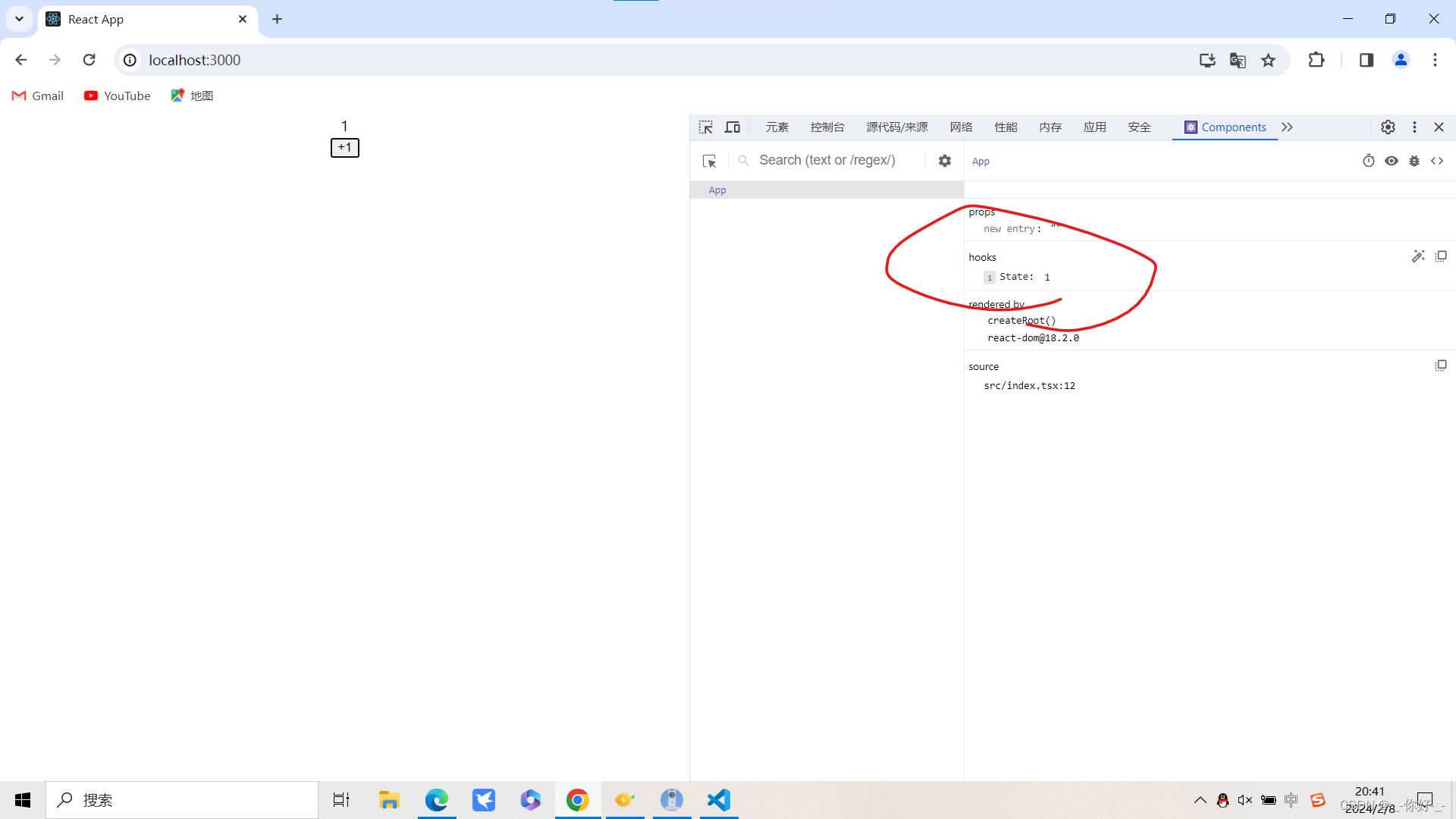
Task: Click the suspend component stopwatch icon
Action: click(1369, 161)
